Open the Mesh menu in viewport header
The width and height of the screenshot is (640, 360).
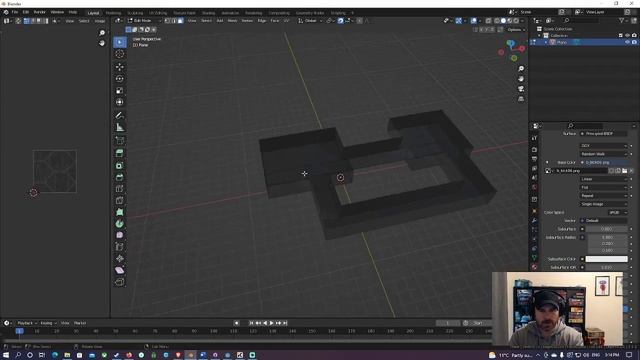tap(232, 20)
